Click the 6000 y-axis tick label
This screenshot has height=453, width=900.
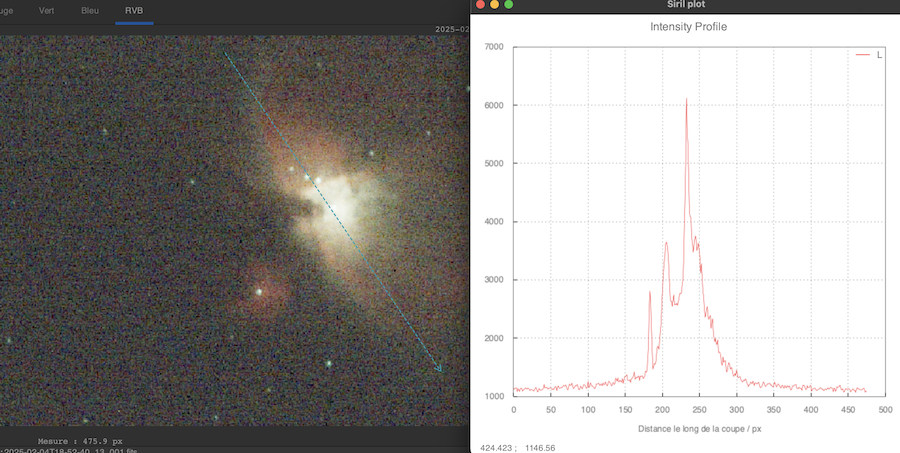(494, 106)
